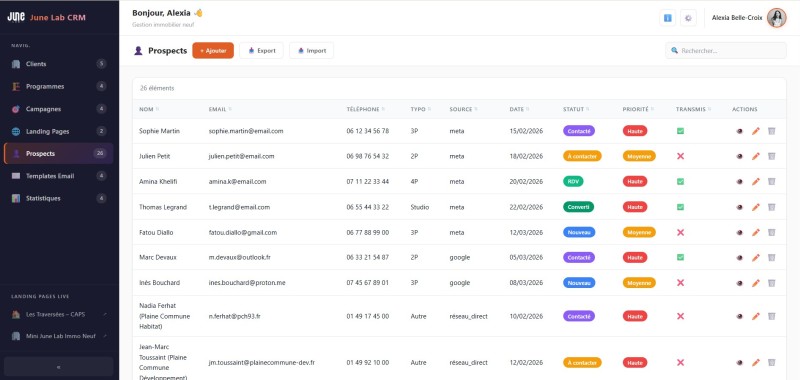The width and height of the screenshot is (800, 380).
Task: Sort table by EMAIL column
Action: 220,109
